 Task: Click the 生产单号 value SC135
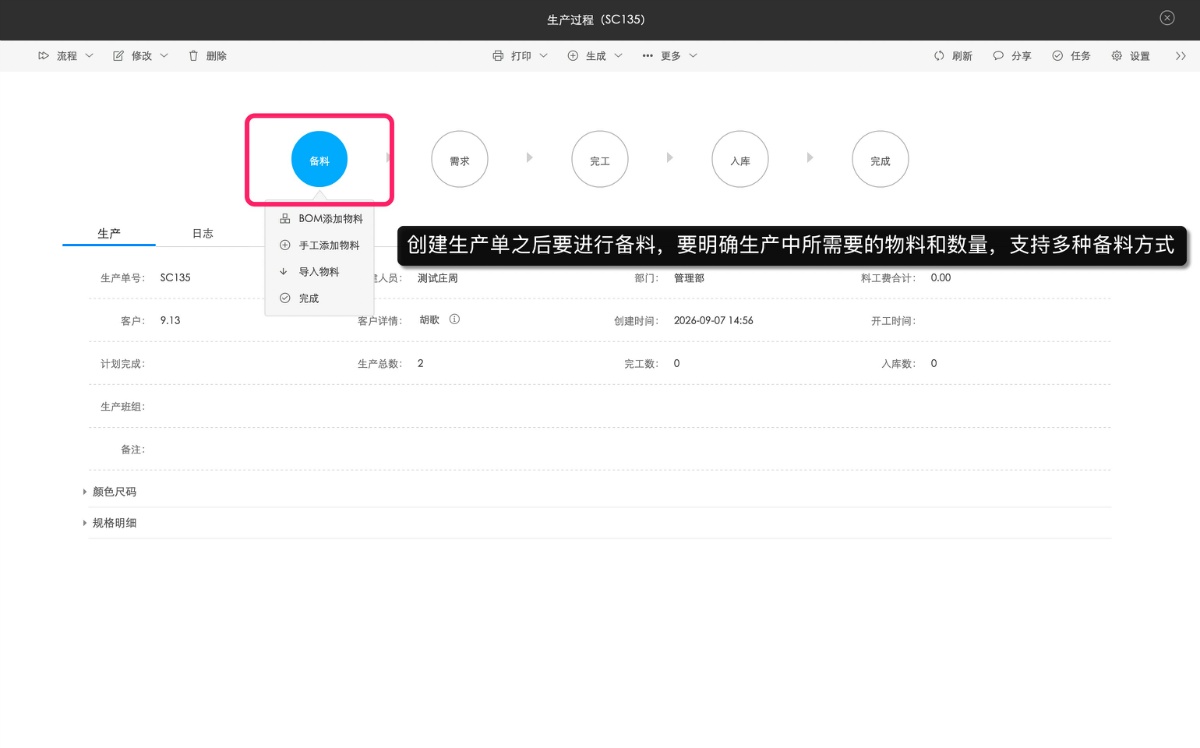(175, 278)
